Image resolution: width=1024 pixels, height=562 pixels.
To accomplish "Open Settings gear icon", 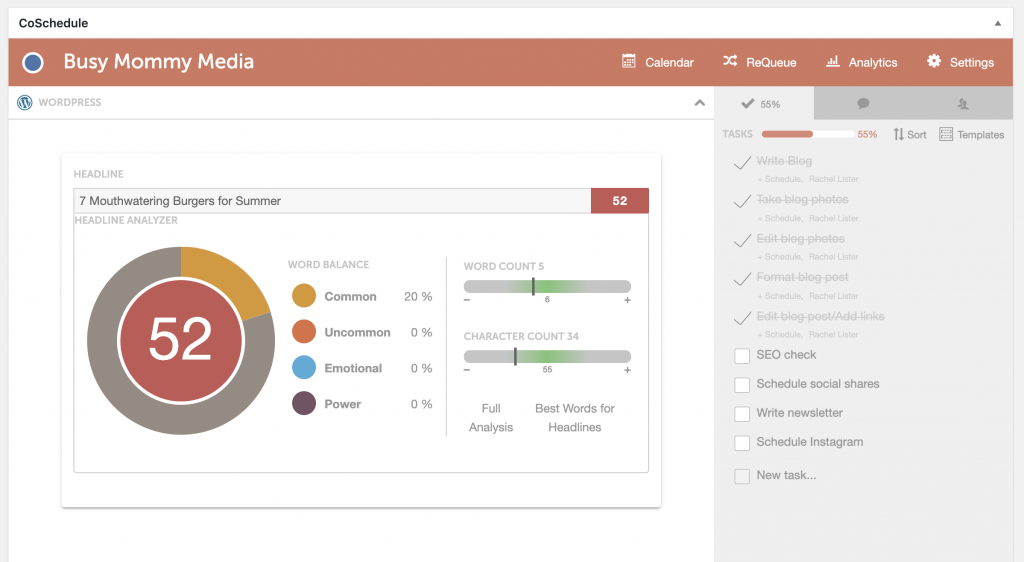I will (934, 62).
